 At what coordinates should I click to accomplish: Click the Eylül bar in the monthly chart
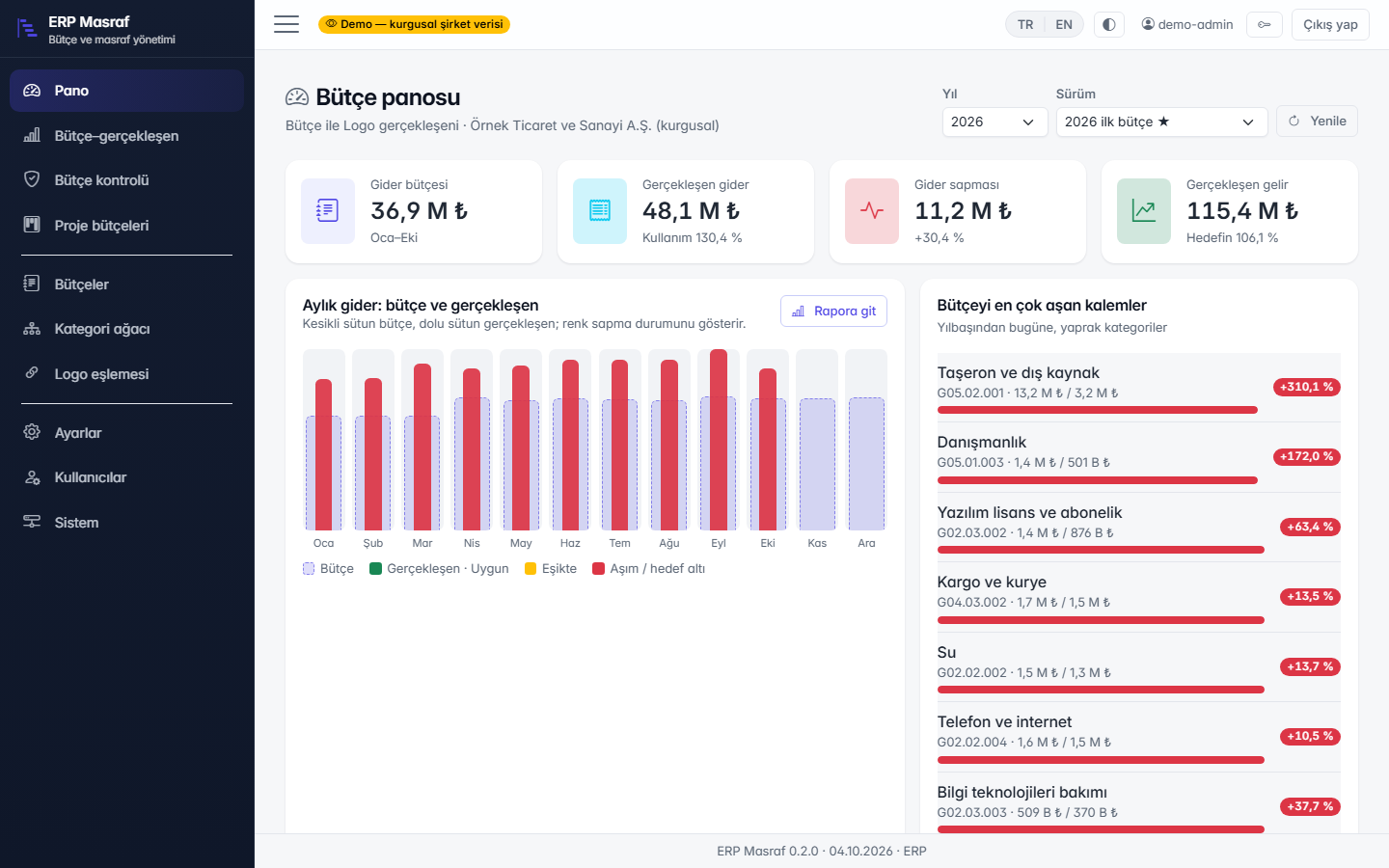pyautogui.click(x=719, y=440)
